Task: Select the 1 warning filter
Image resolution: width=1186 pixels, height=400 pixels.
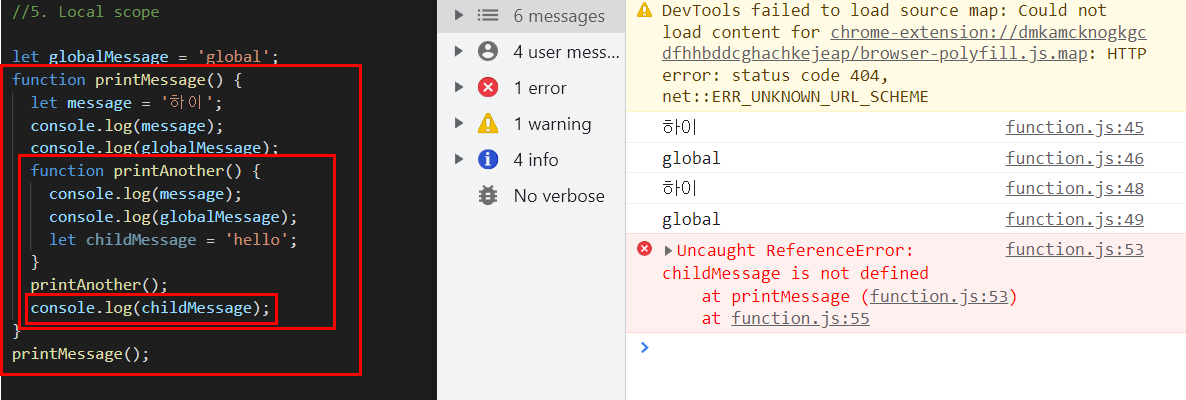Action: click(x=532, y=123)
